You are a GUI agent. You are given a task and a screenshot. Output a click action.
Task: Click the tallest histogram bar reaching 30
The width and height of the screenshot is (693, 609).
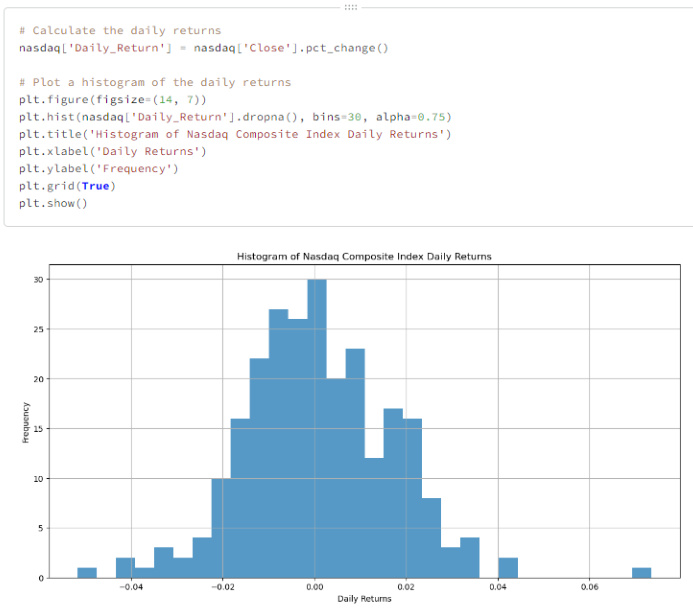(316, 430)
